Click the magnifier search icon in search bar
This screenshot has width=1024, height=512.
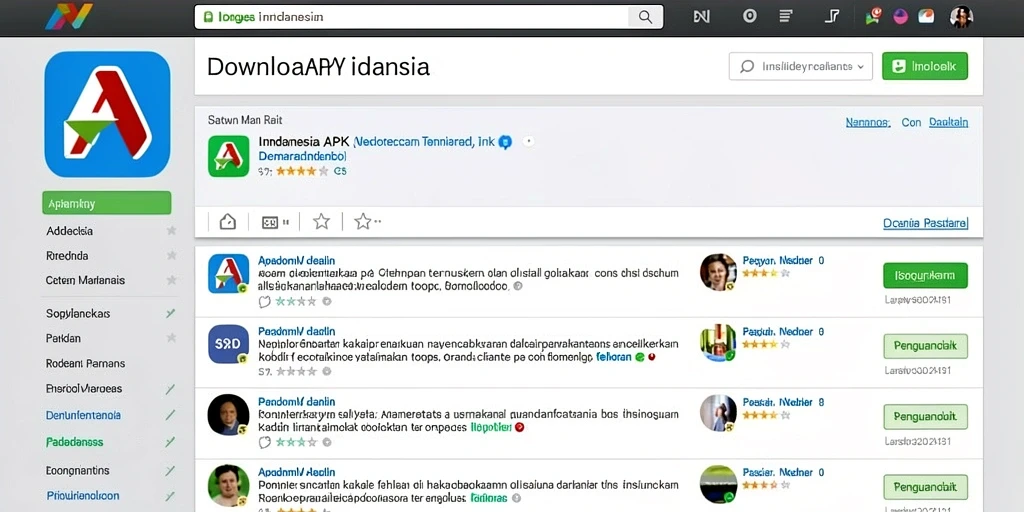[645, 17]
